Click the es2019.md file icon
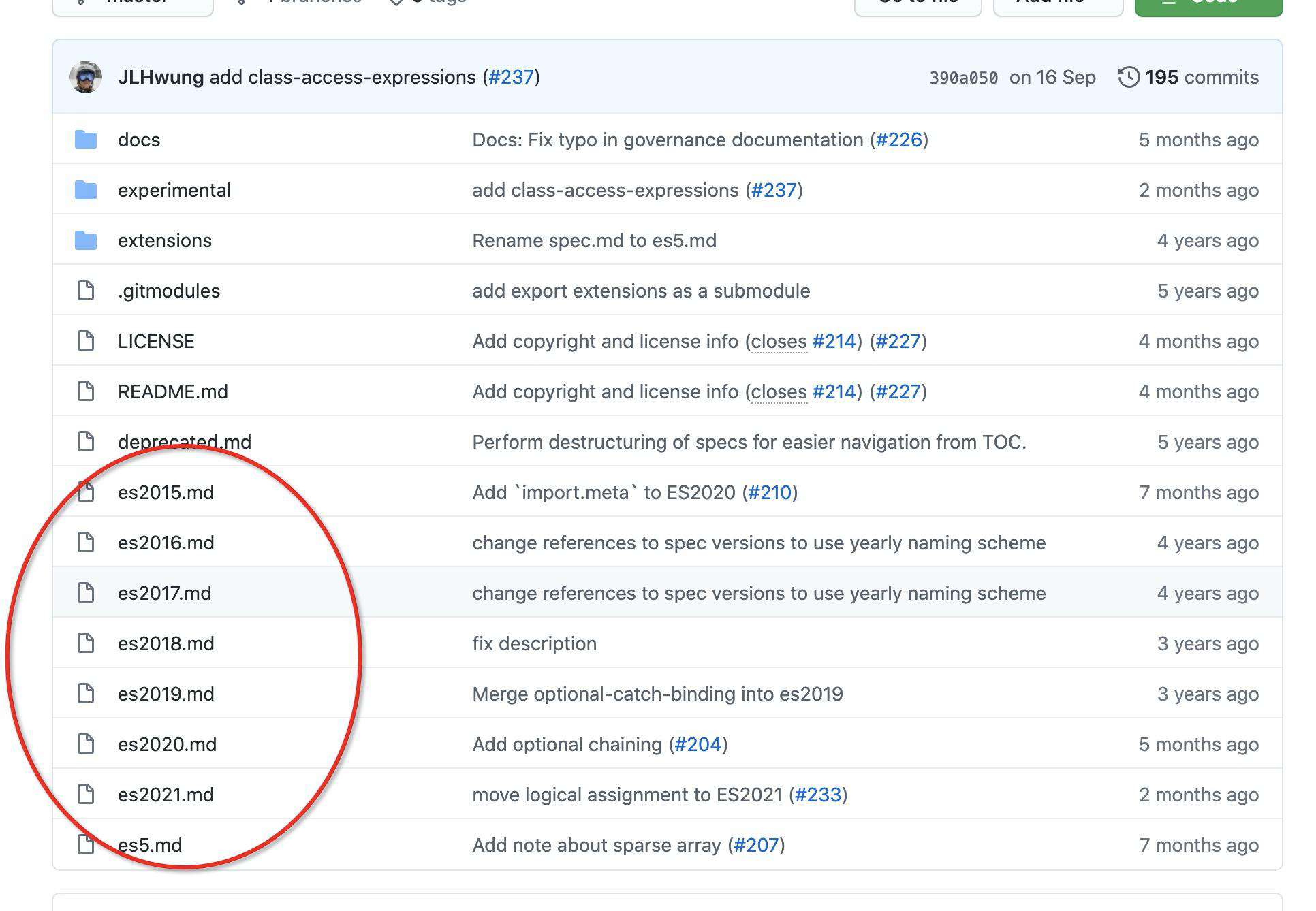Viewport: 1316px width, 911px height. click(x=86, y=694)
